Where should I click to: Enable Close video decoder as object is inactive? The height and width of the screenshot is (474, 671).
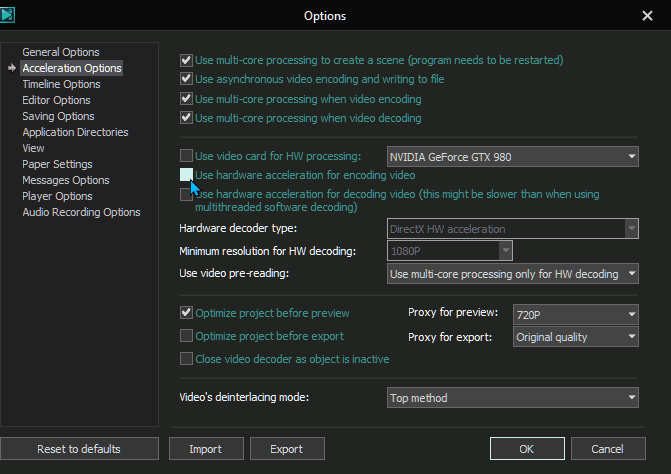[x=186, y=358]
